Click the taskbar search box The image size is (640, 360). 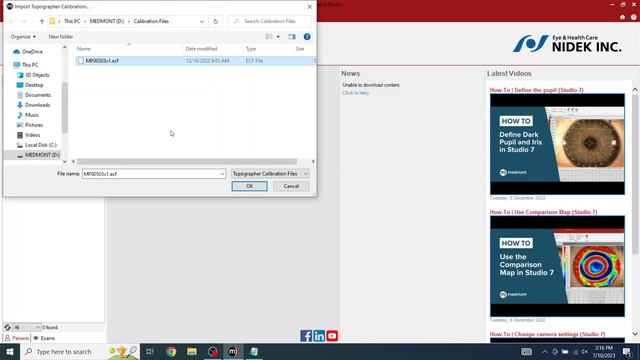pyautogui.click(x=80, y=351)
